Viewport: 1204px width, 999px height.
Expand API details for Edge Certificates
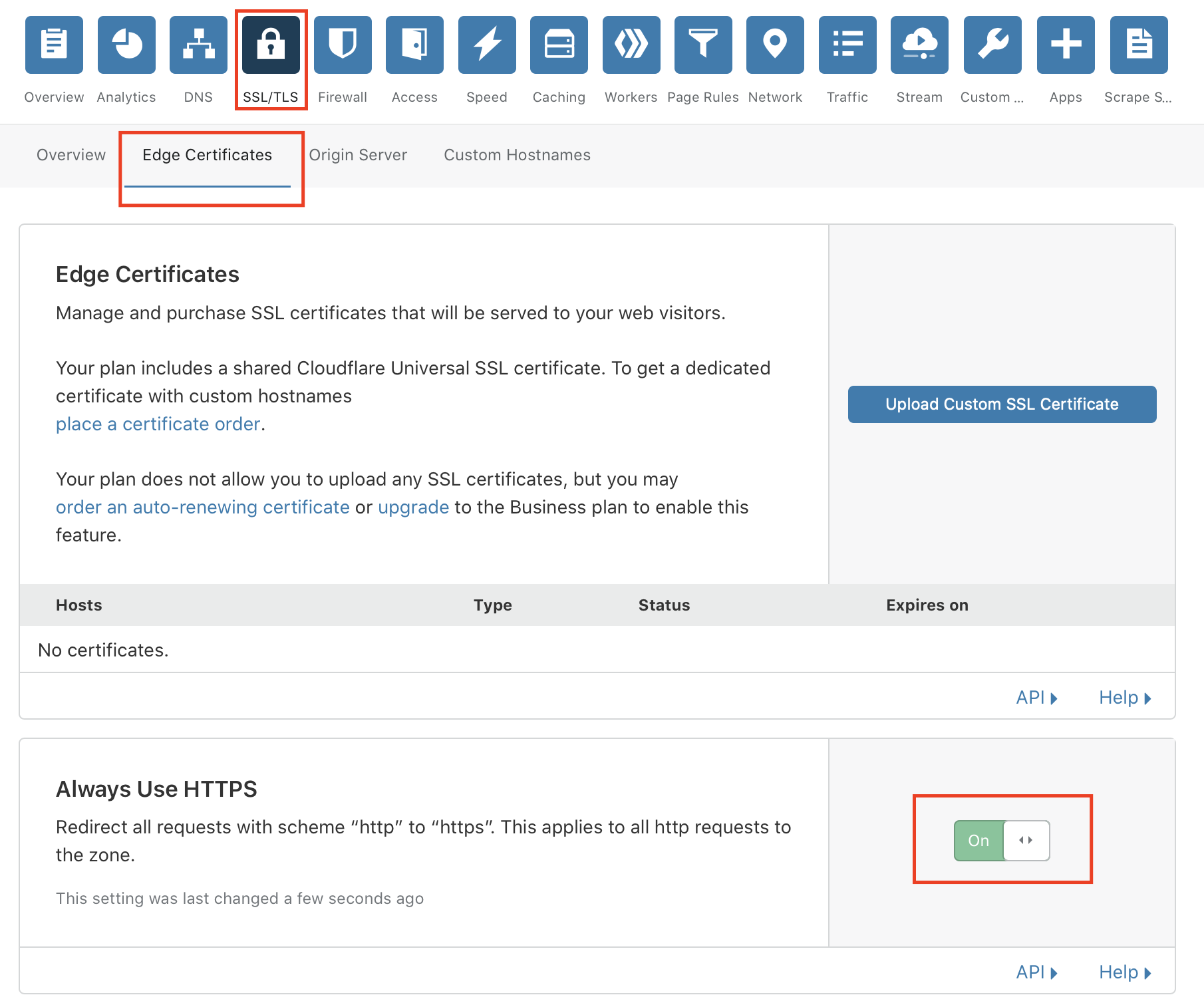[1036, 698]
